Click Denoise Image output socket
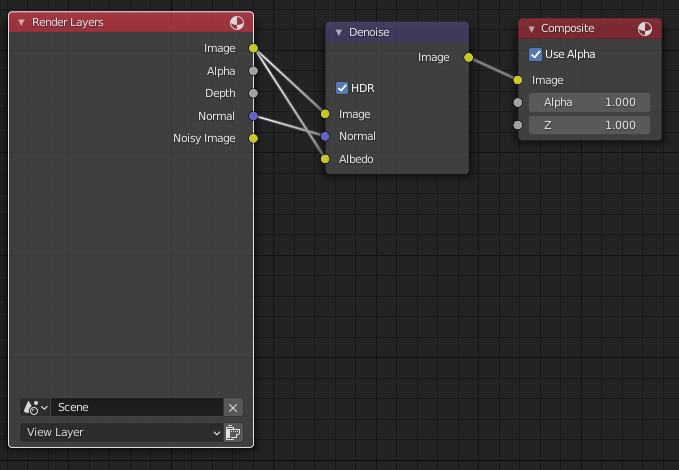This screenshot has width=679, height=470. (x=469, y=57)
